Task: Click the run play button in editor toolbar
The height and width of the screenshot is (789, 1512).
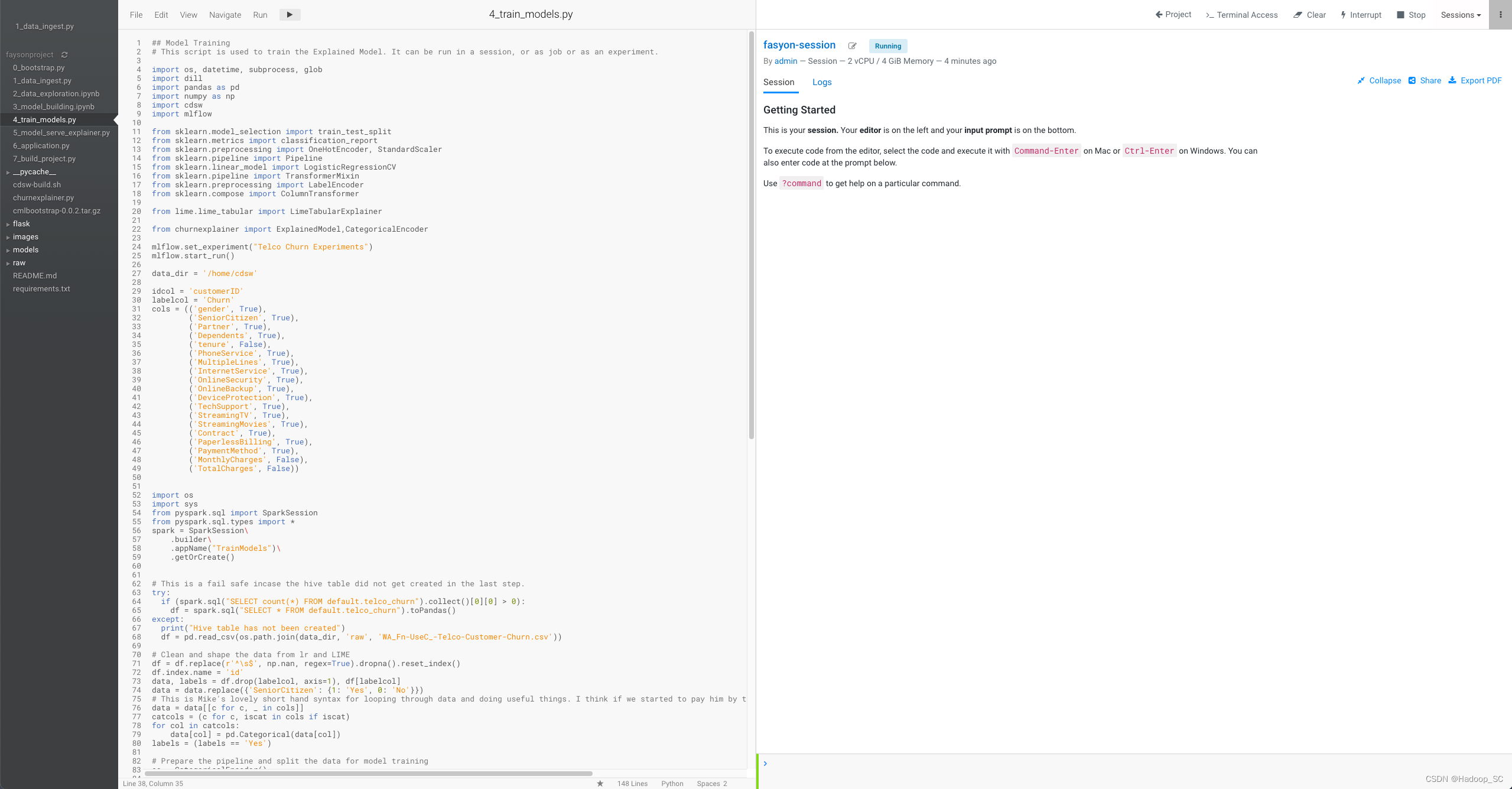Action: [290, 15]
